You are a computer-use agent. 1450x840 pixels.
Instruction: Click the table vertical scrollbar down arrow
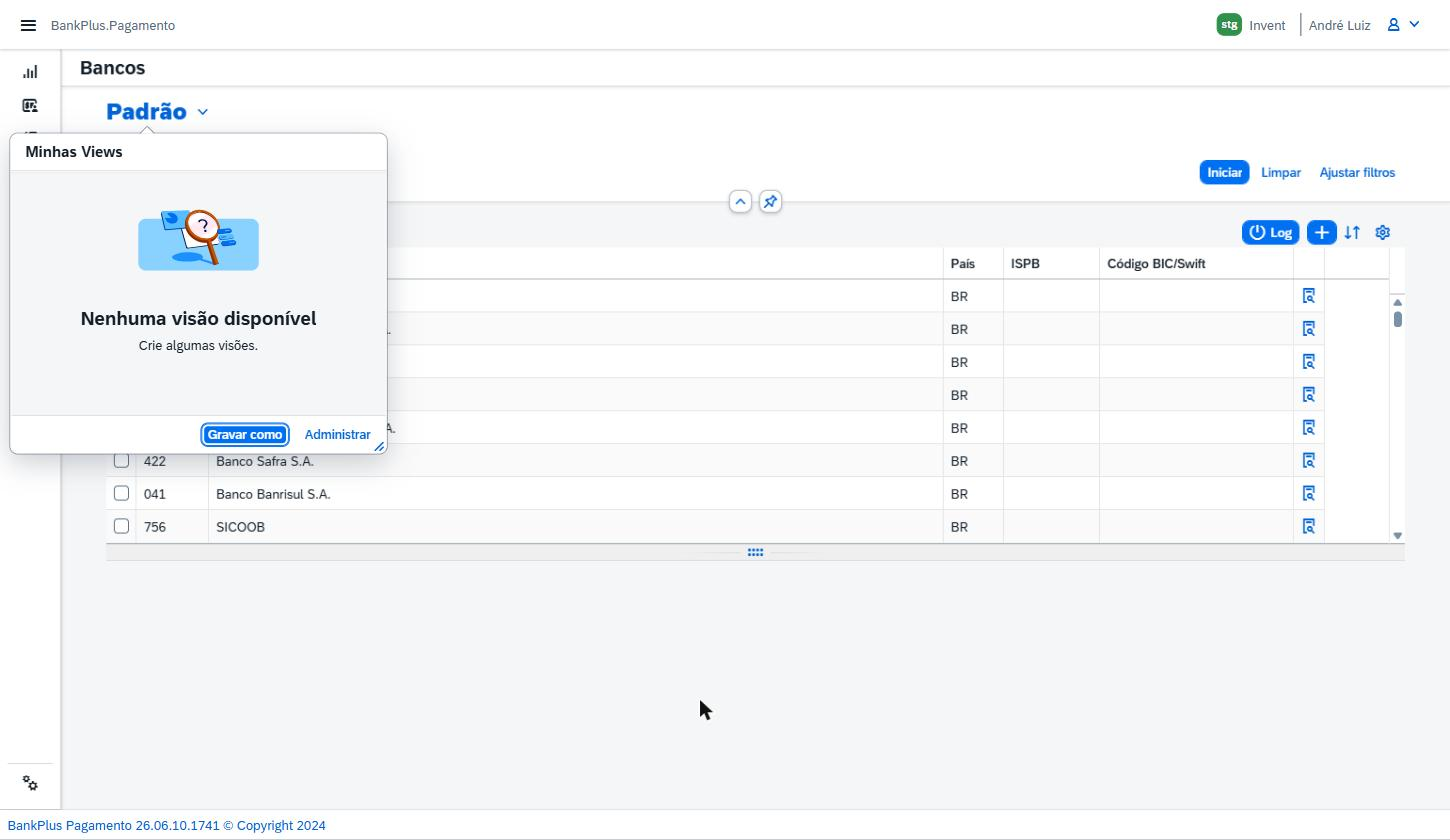click(x=1398, y=536)
